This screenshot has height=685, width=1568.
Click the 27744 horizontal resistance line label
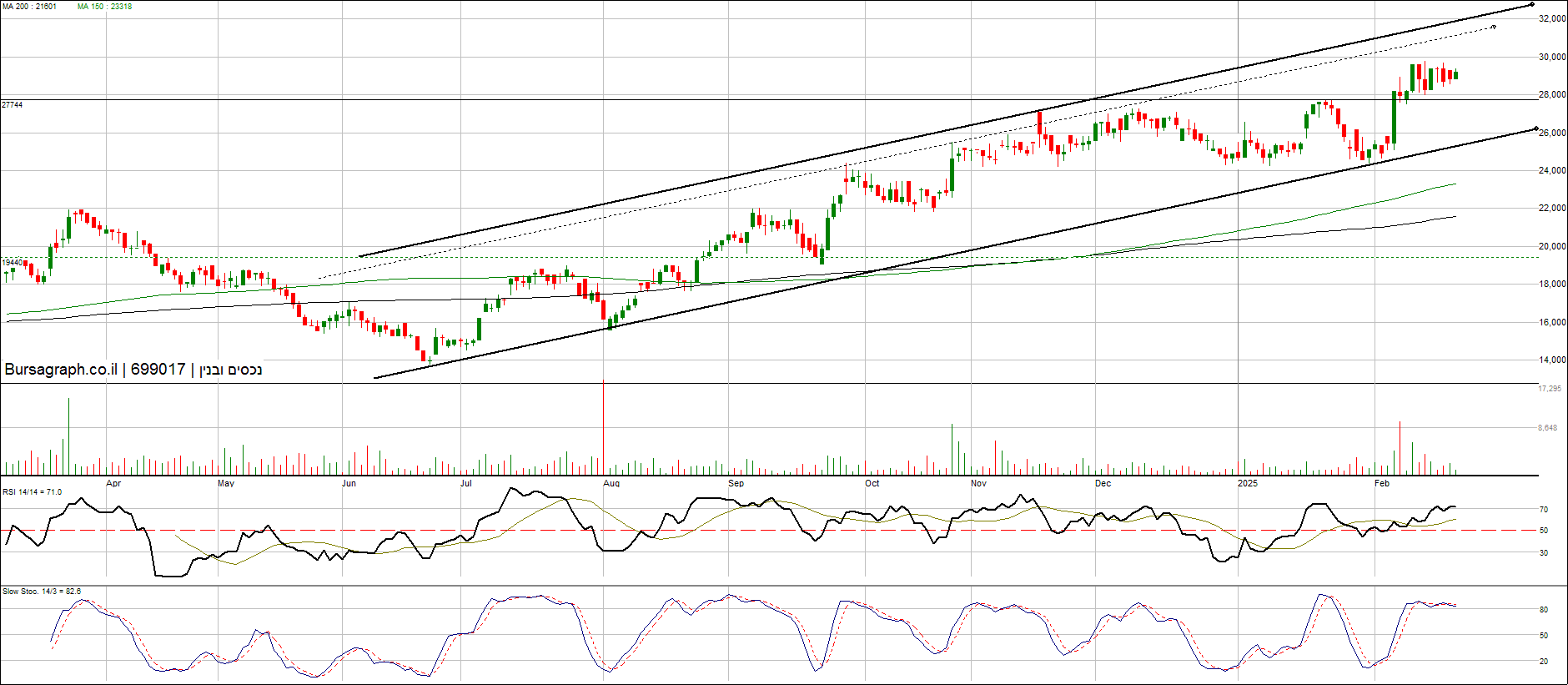coord(13,105)
